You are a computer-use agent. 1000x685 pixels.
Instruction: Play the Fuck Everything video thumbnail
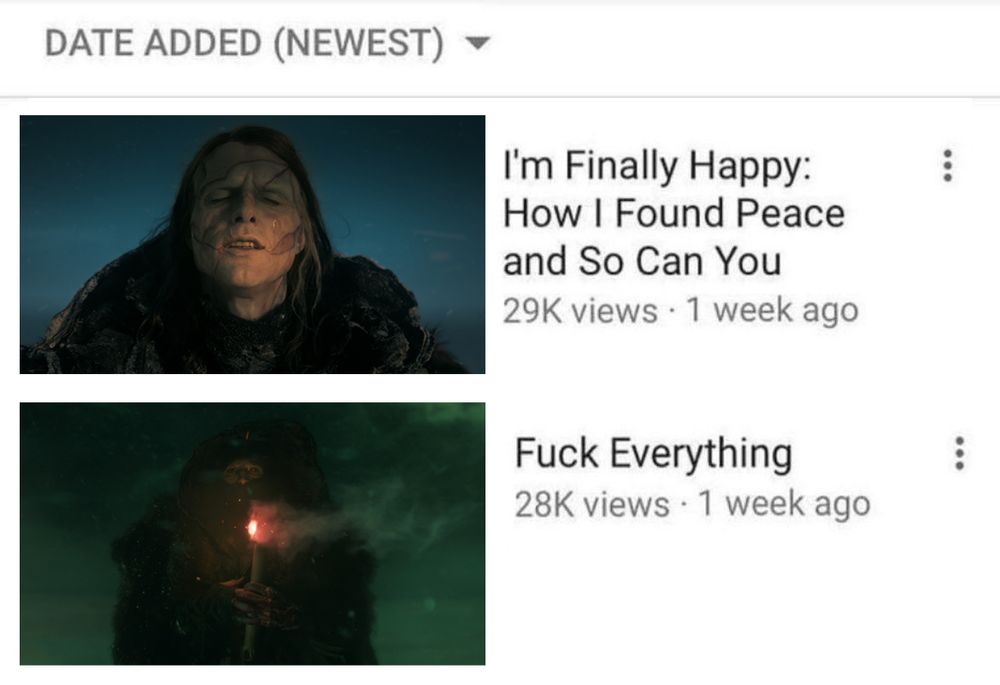click(253, 534)
